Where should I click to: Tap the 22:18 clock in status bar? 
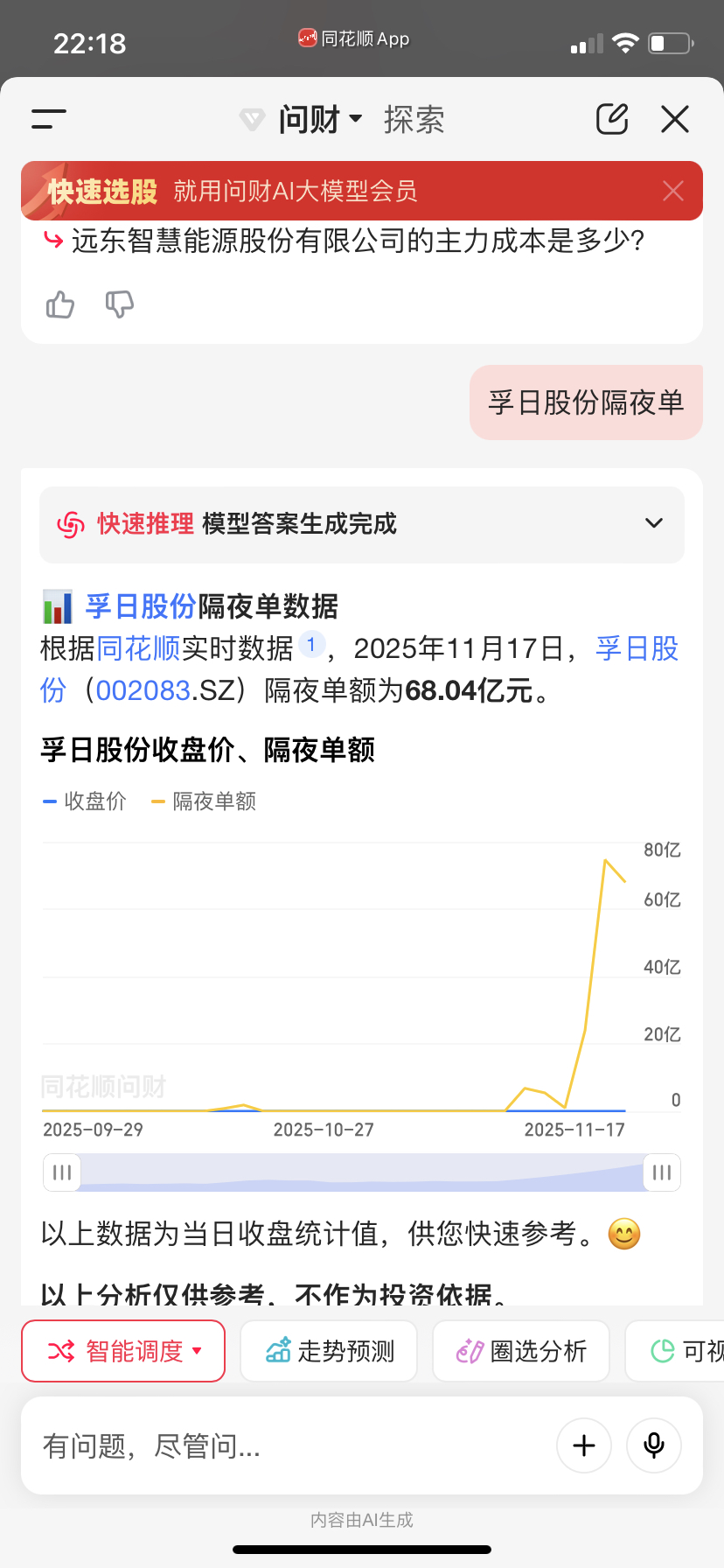pos(89,44)
